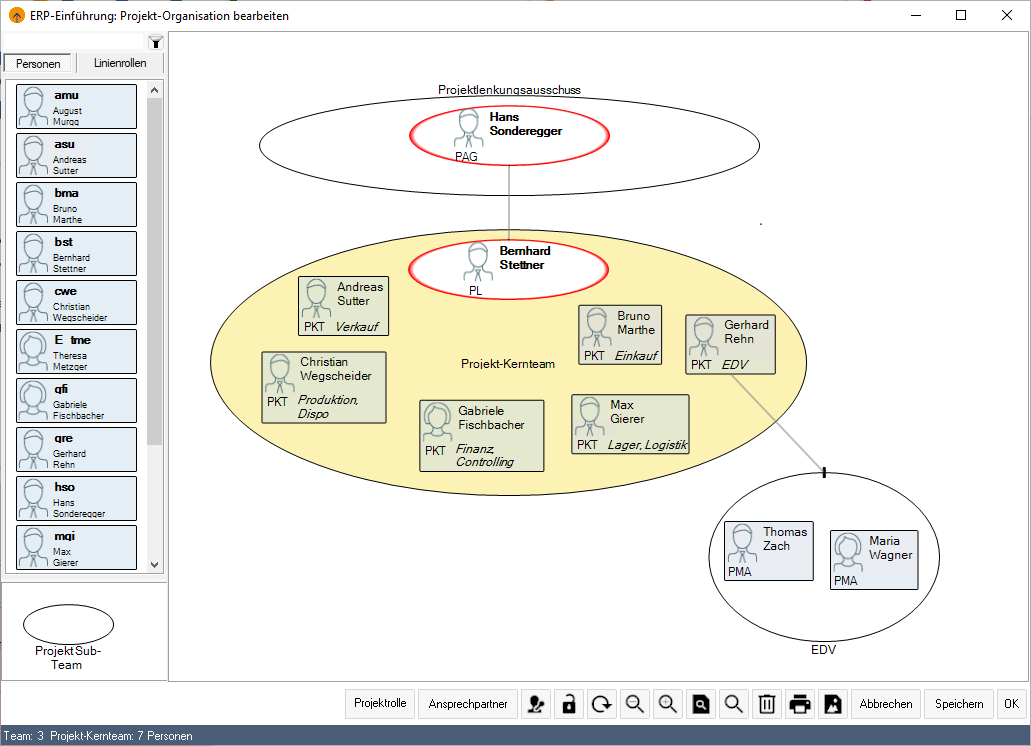This screenshot has height=746, width=1031.
Task: Select person entry 'bst Bernhard Stettner' in sidebar
Action: [x=75, y=253]
